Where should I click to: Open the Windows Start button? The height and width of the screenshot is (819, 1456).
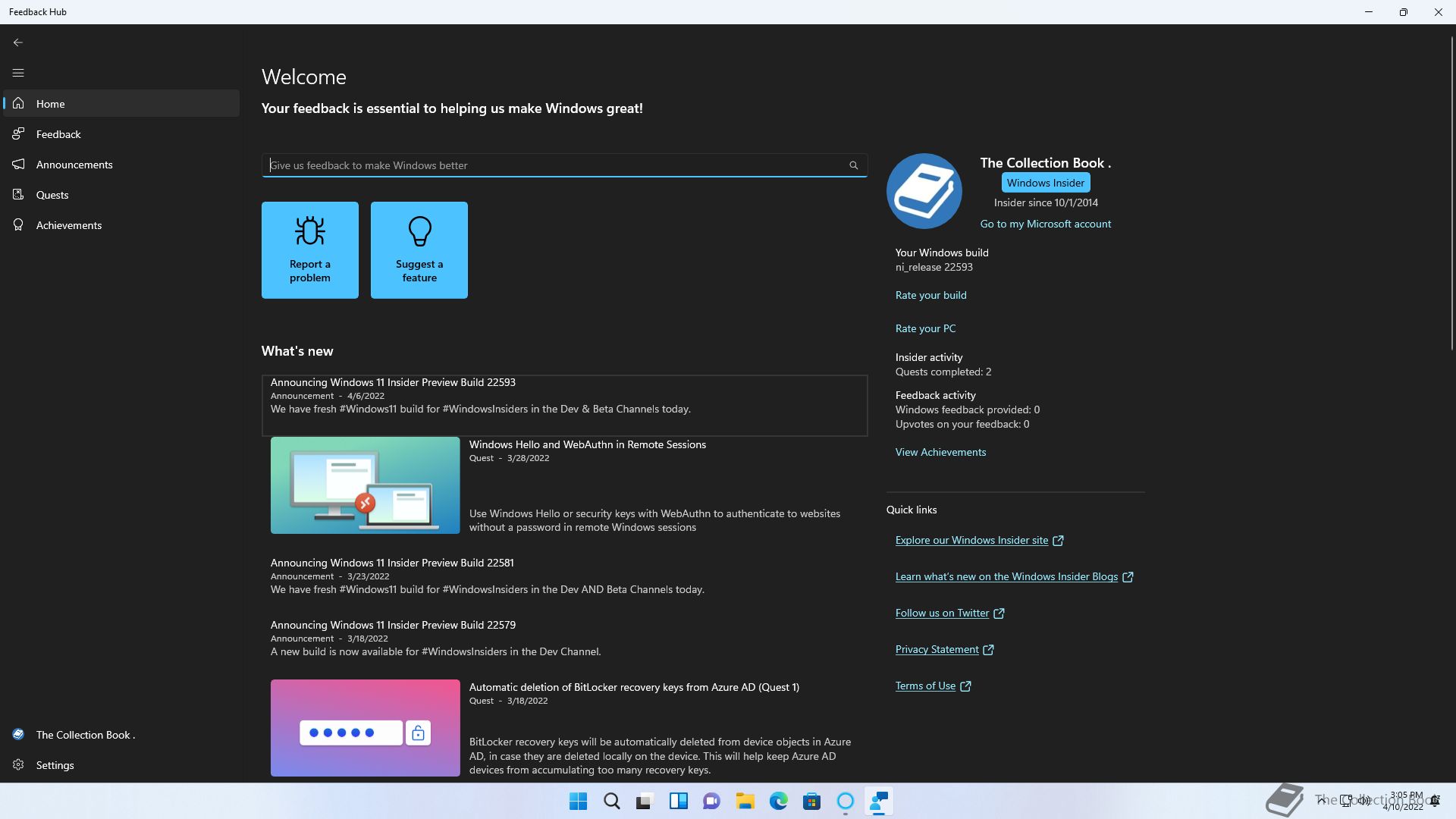click(x=579, y=802)
